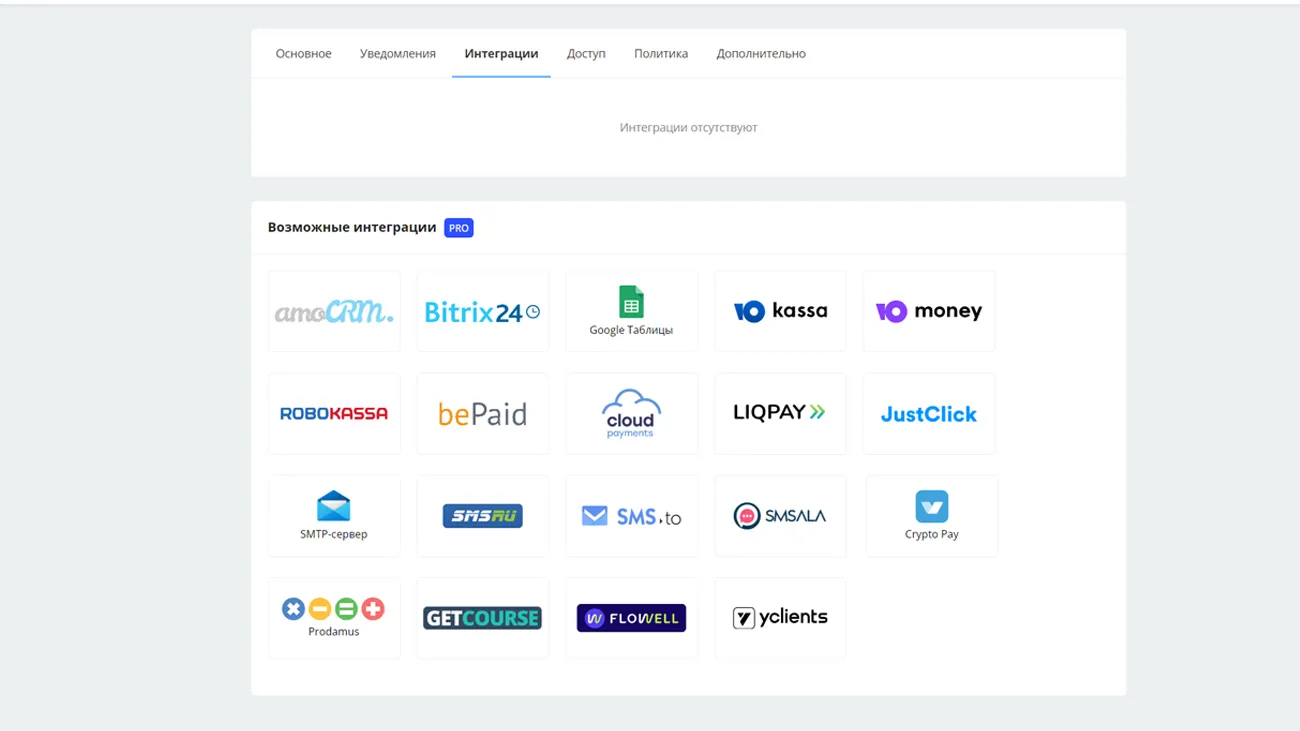Viewport: 1300px width, 731px height.
Task: Open the Политика tab
Action: (661, 54)
